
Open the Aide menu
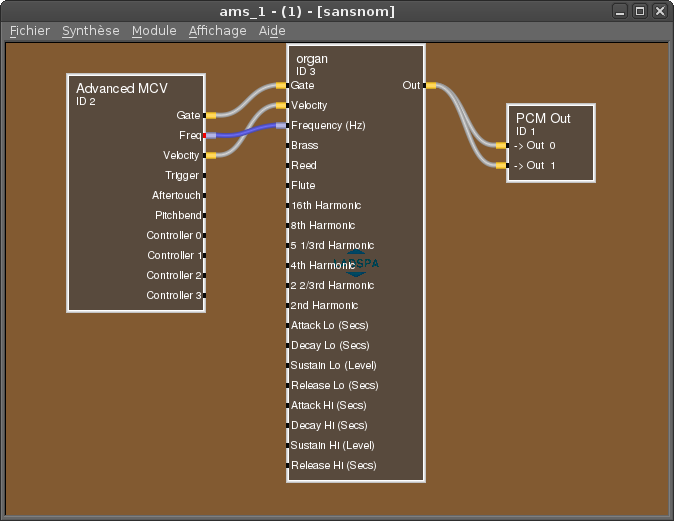(272, 31)
